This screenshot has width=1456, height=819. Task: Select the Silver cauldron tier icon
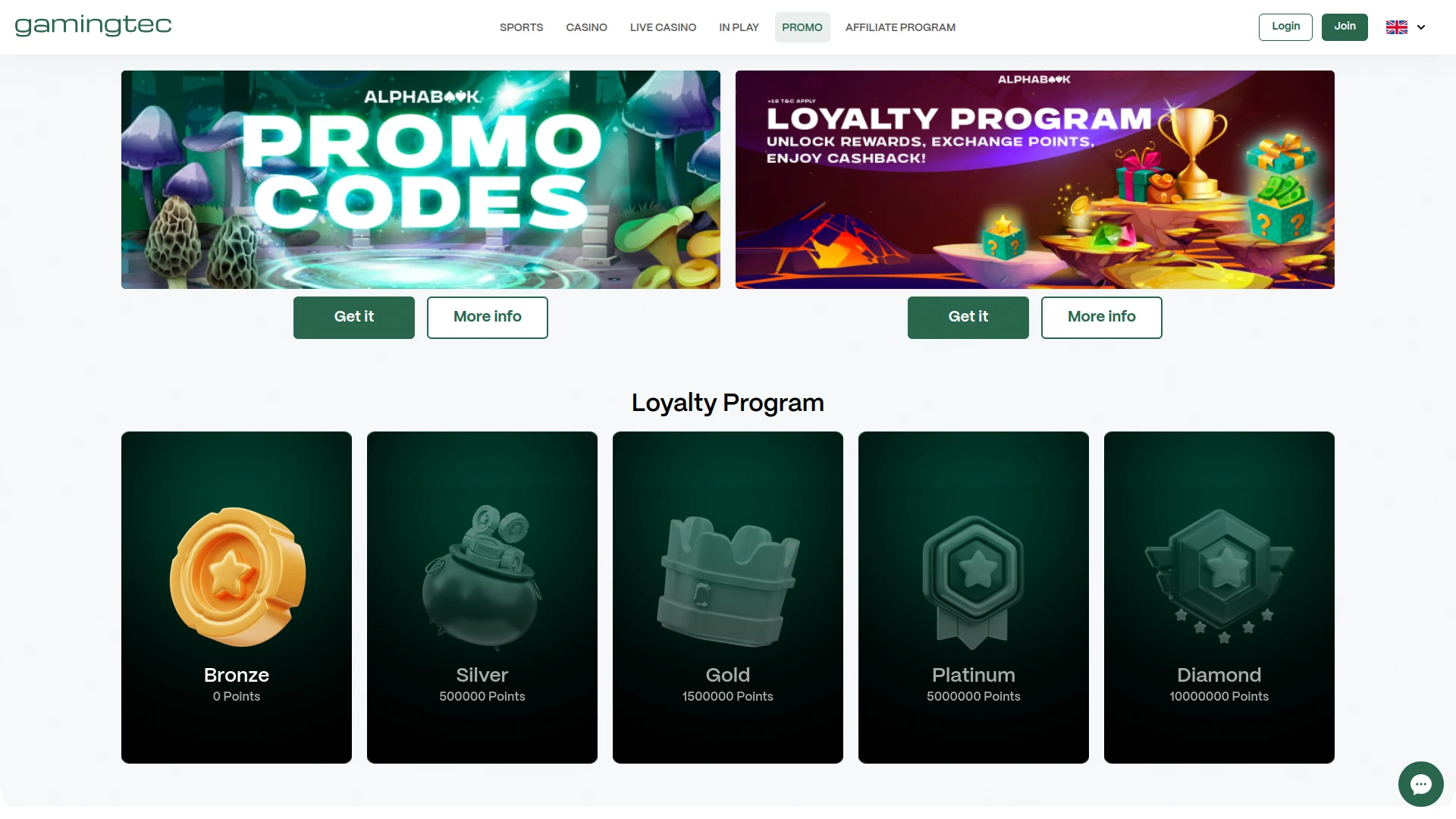tap(482, 578)
